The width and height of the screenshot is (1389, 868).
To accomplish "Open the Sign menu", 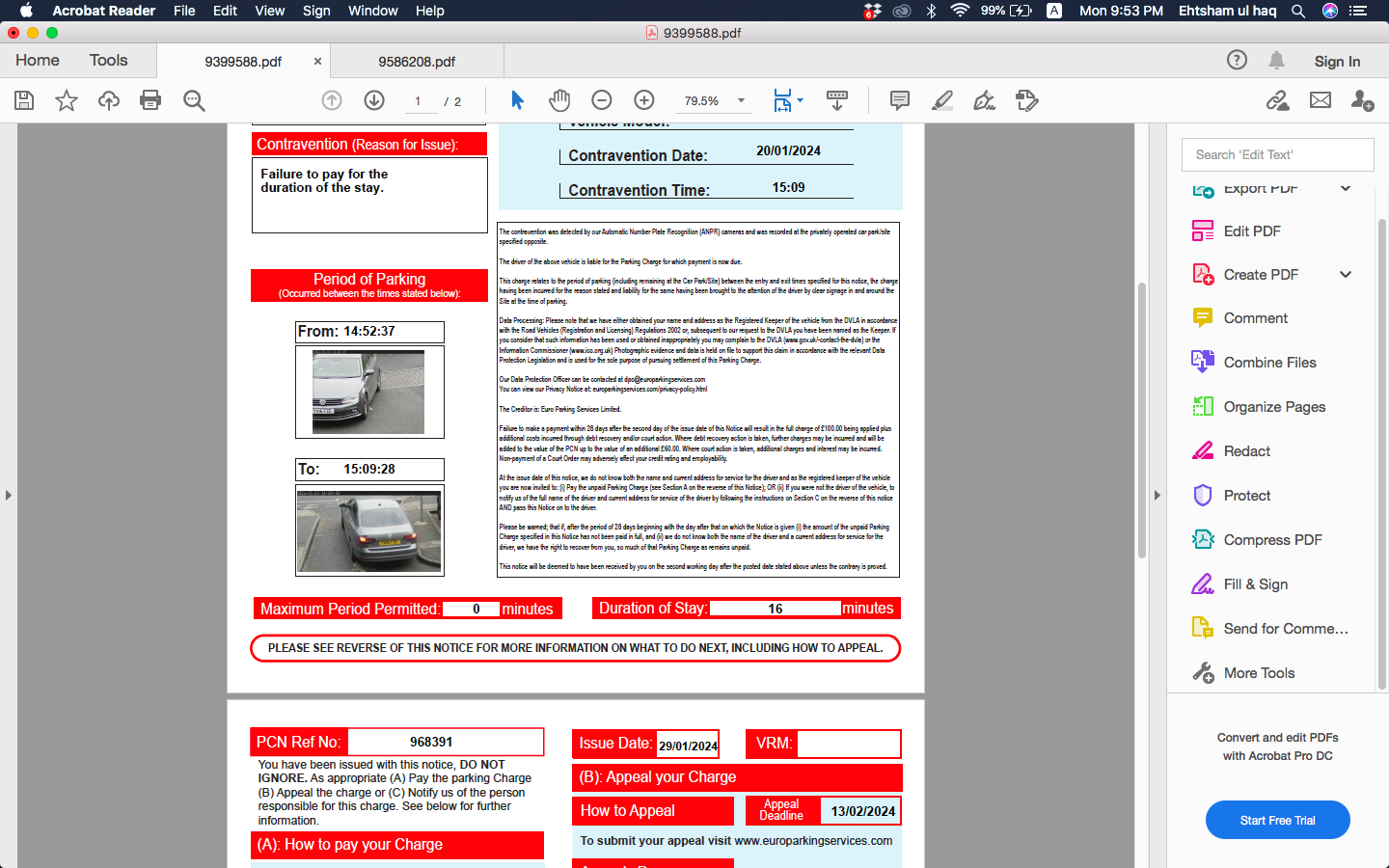I will (316, 11).
